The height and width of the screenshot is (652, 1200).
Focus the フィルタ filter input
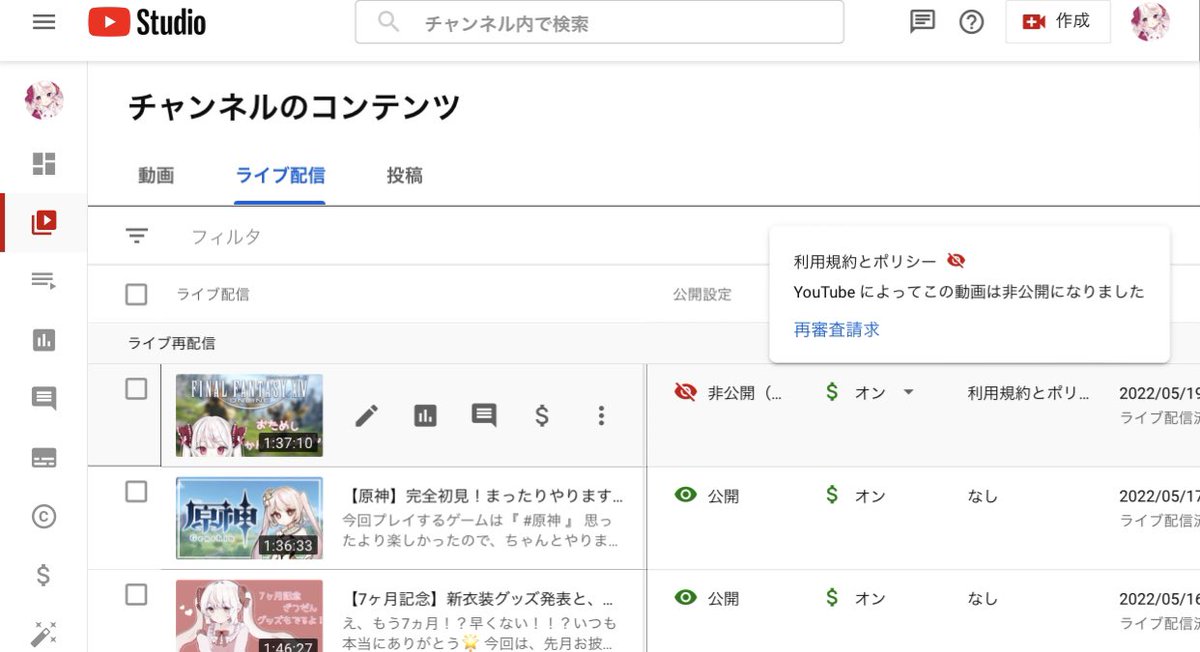[226, 237]
